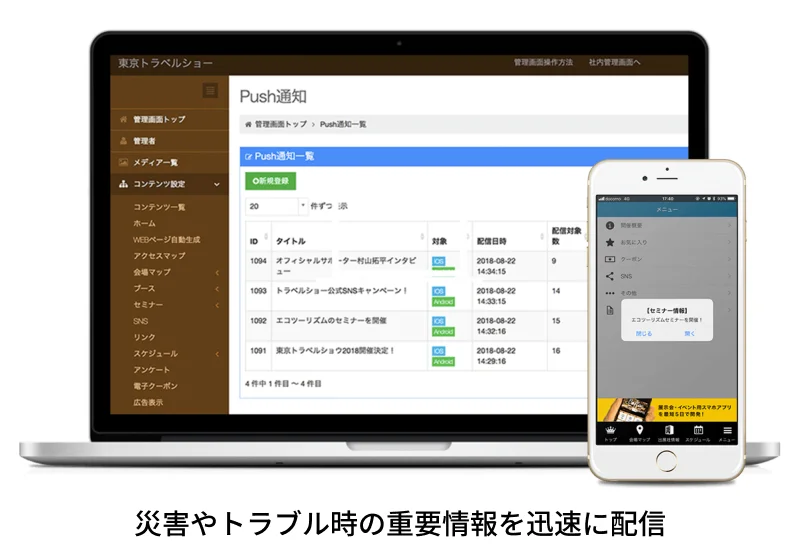Select 電子クーポン in the sidebar

pyautogui.click(x=155, y=386)
